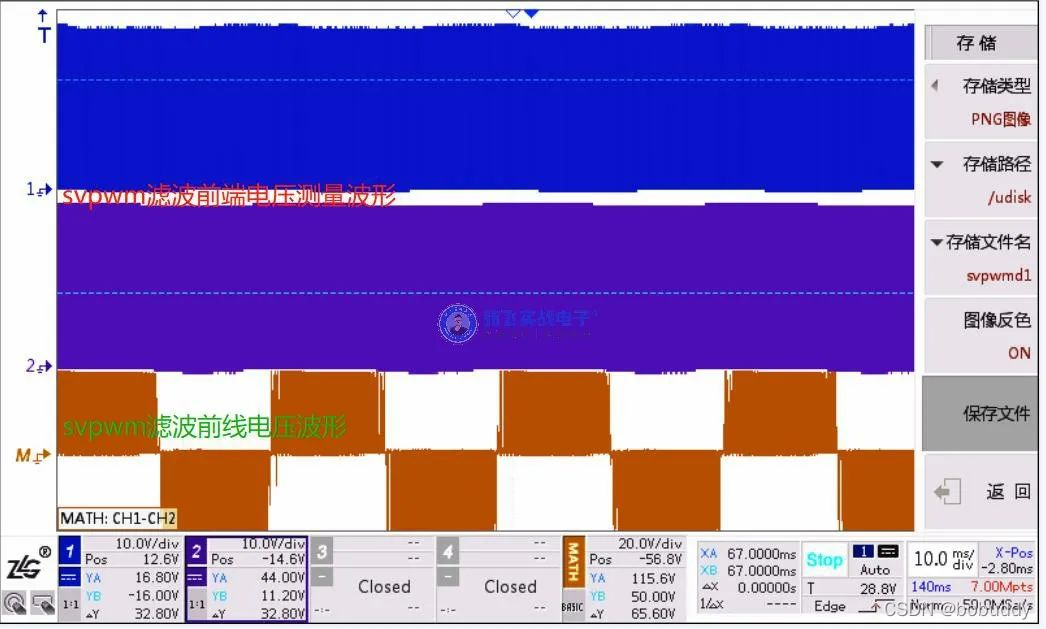This screenshot has width=1046, height=629.
Task: Select channel 2 ground level marker
Action: tap(39, 366)
